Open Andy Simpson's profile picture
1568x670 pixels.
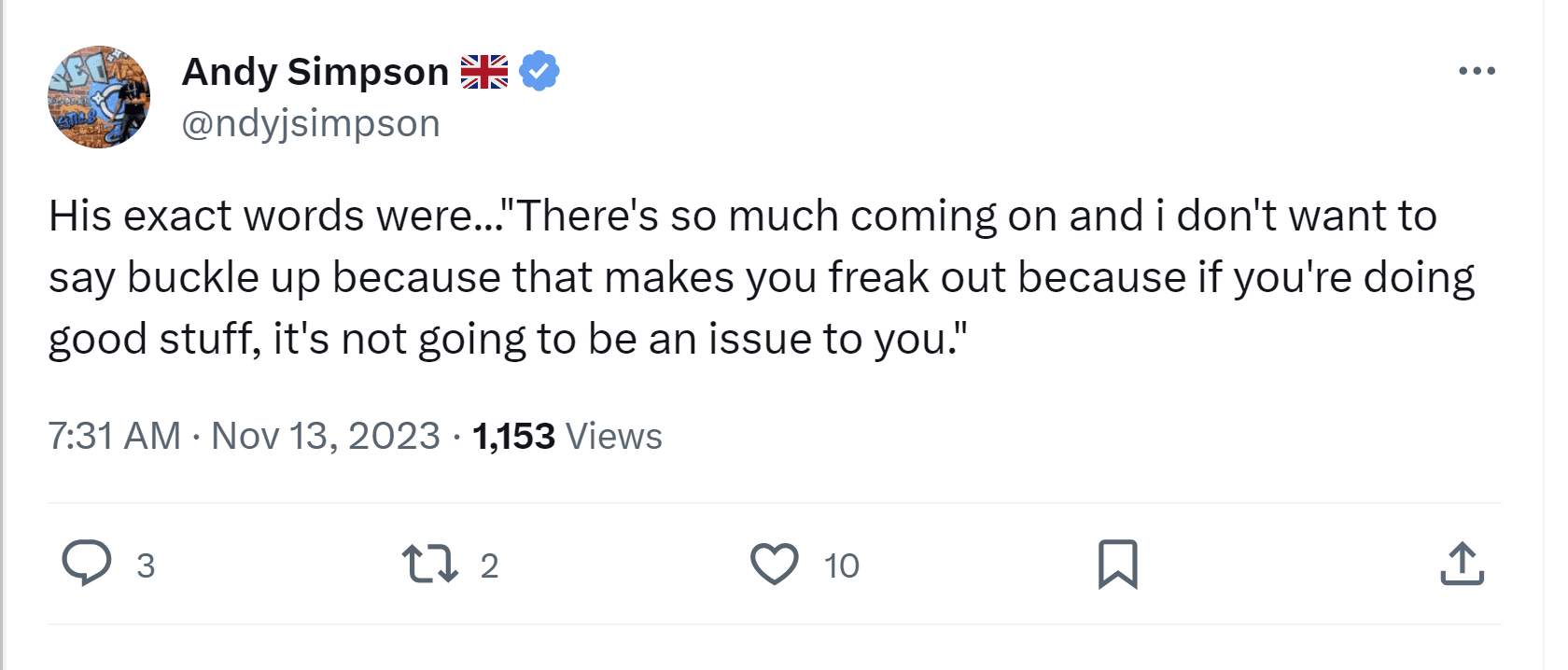(99, 97)
